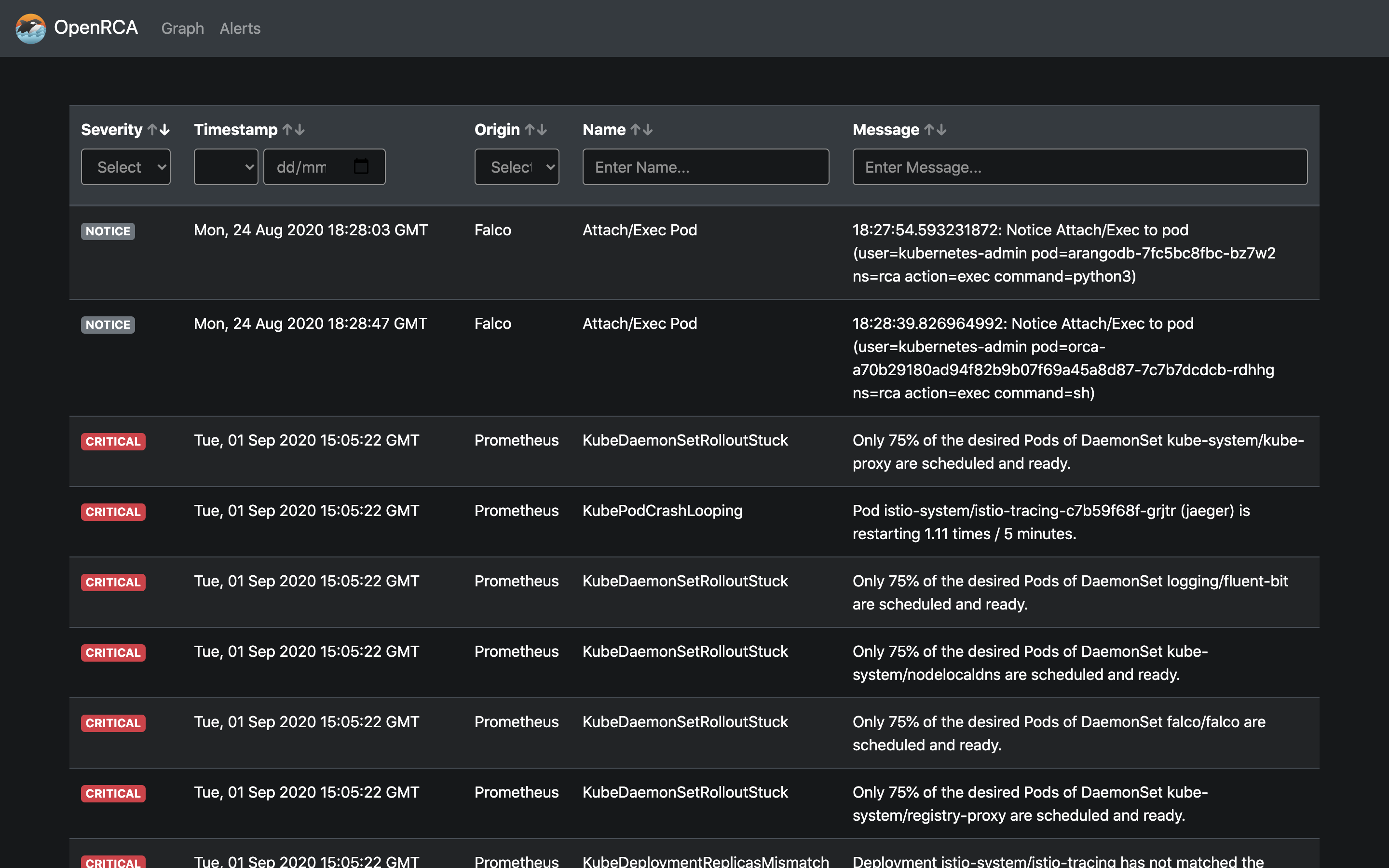
Task: Sort Severity column descending
Action: point(165,130)
